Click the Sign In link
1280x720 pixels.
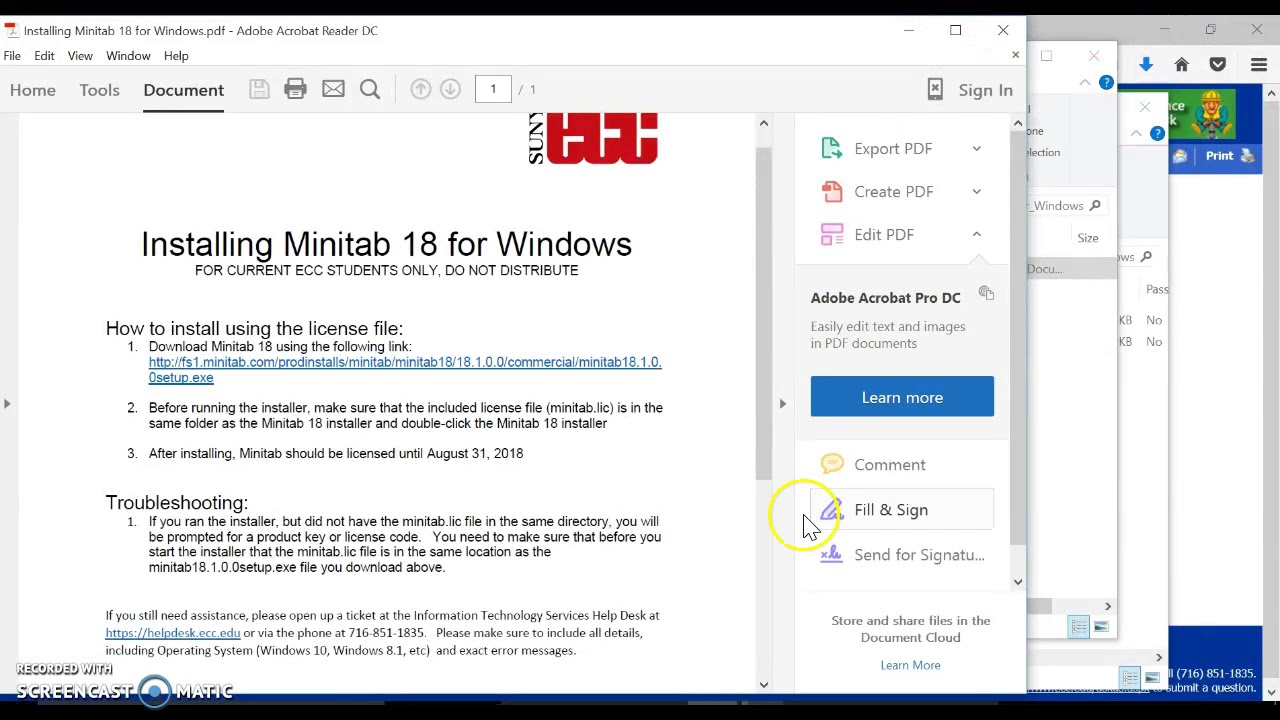pos(985,90)
